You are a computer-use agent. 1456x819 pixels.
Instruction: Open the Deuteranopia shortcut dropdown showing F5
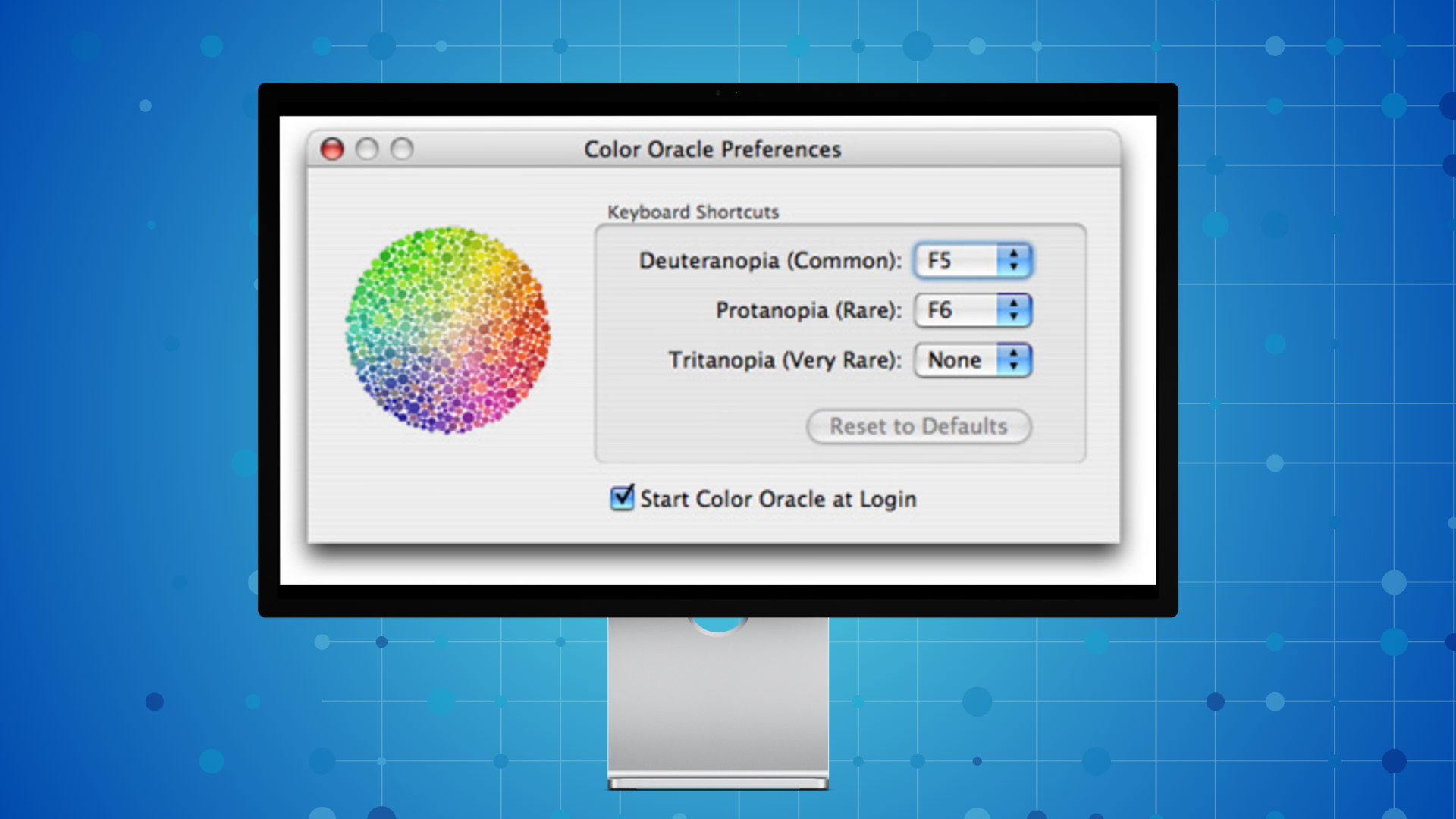pos(973,261)
